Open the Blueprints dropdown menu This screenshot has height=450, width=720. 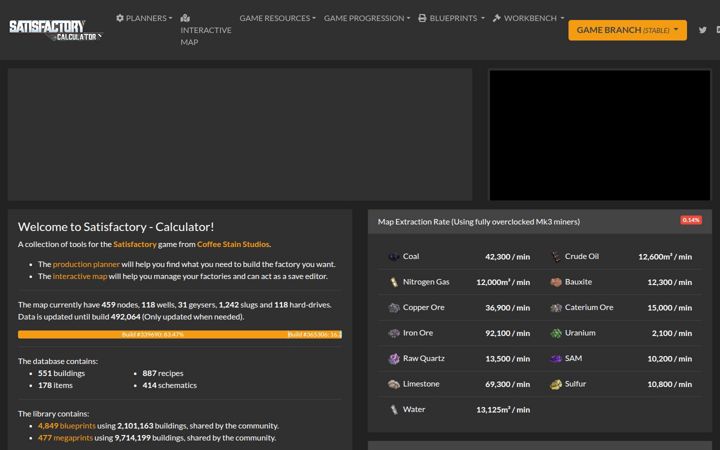pyautogui.click(x=451, y=18)
